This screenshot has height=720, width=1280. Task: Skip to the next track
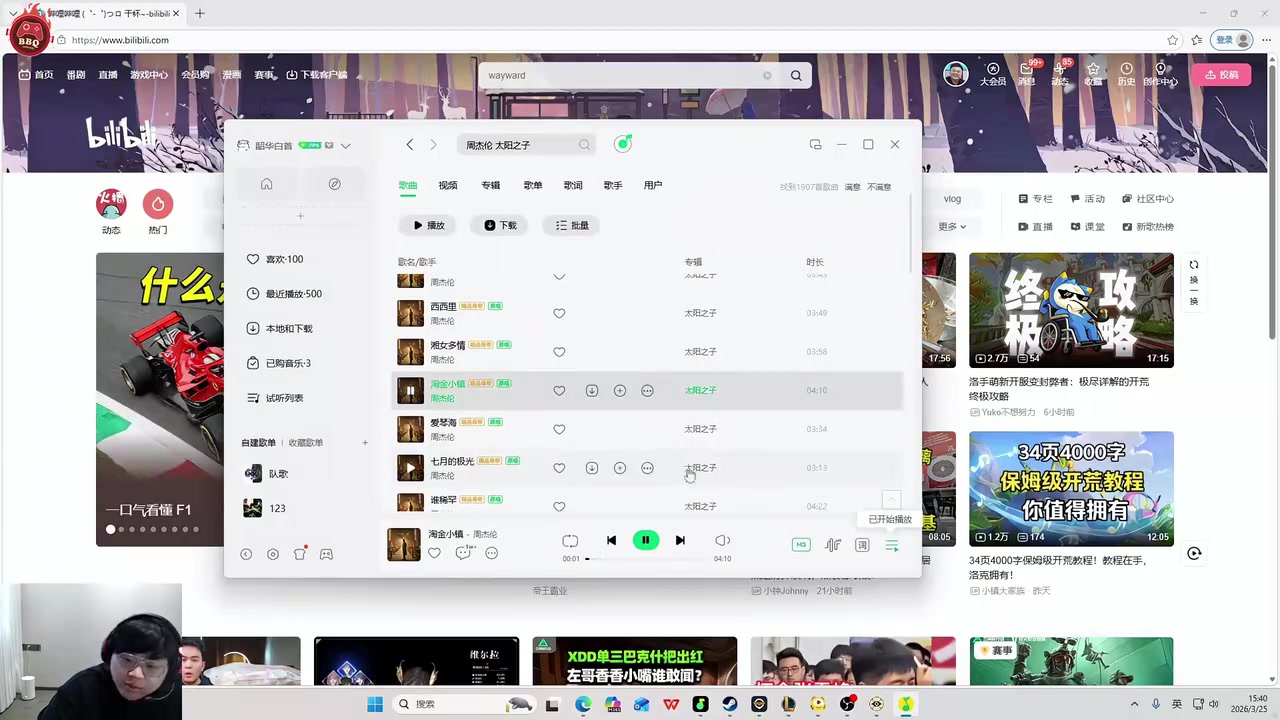click(x=680, y=540)
